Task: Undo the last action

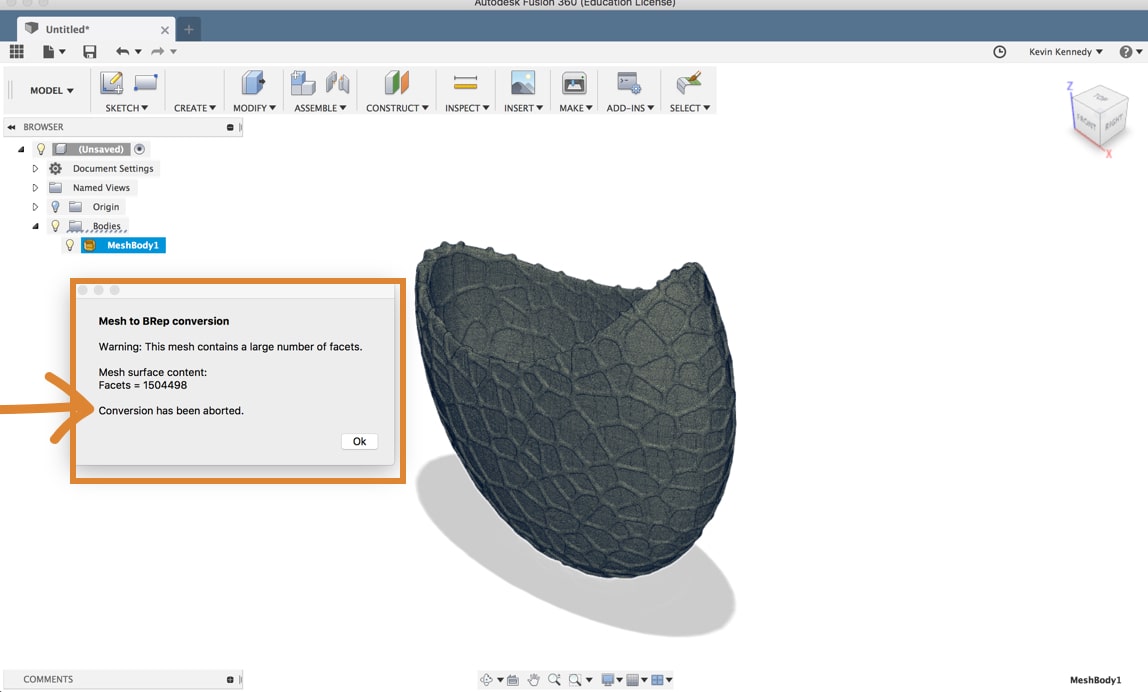Action: pos(122,51)
